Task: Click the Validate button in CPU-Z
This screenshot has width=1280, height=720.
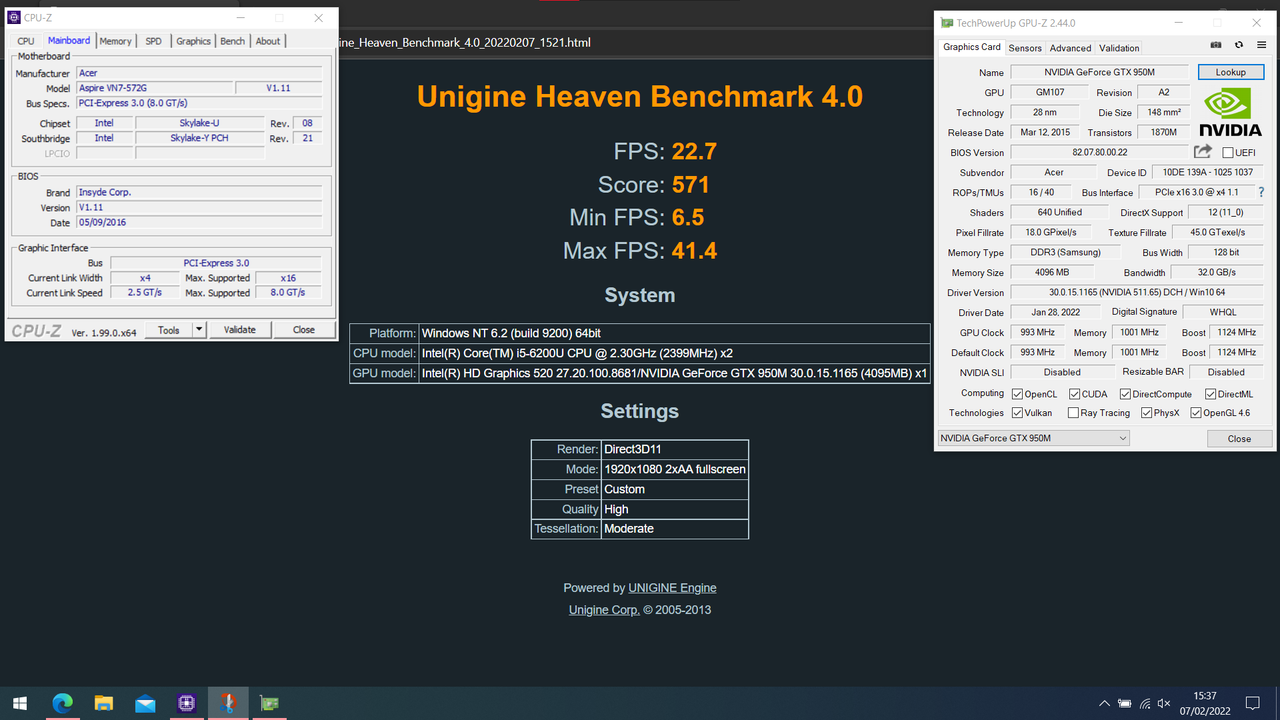Action: tap(239, 330)
